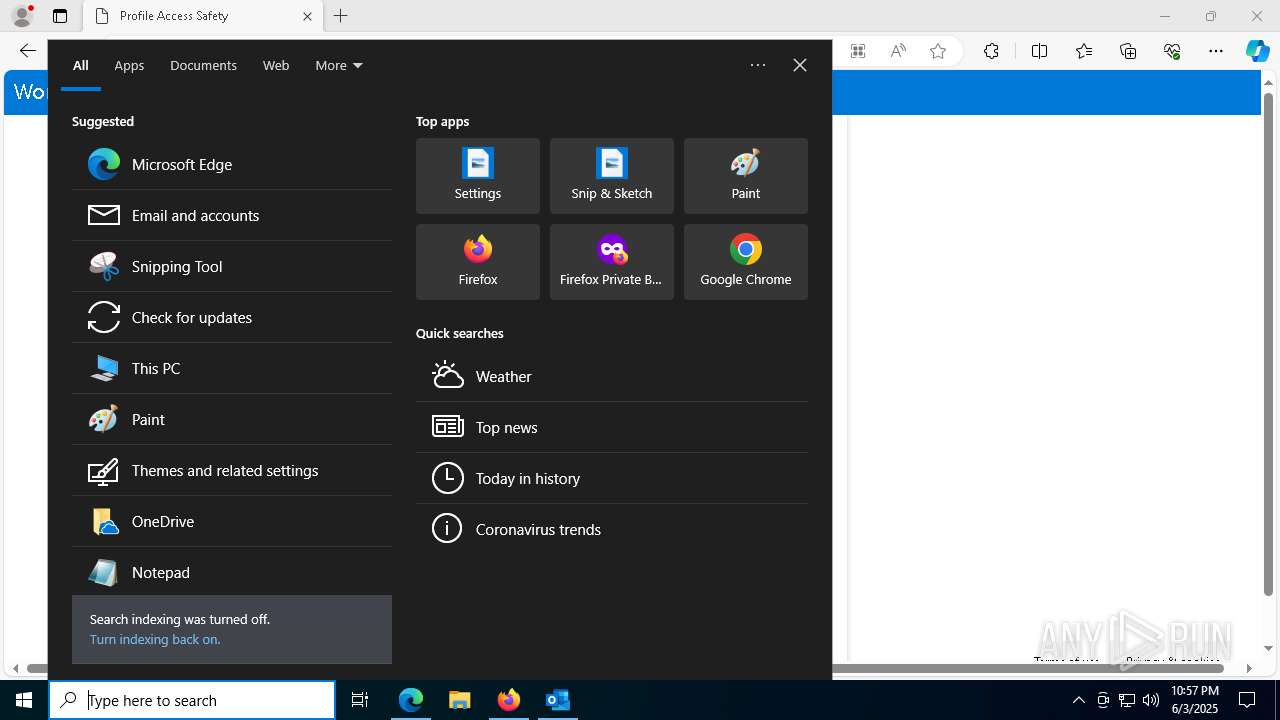Viewport: 1280px width, 720px height.
Task: Select Profile Access Safety tab
Action: tap(203, 16)
